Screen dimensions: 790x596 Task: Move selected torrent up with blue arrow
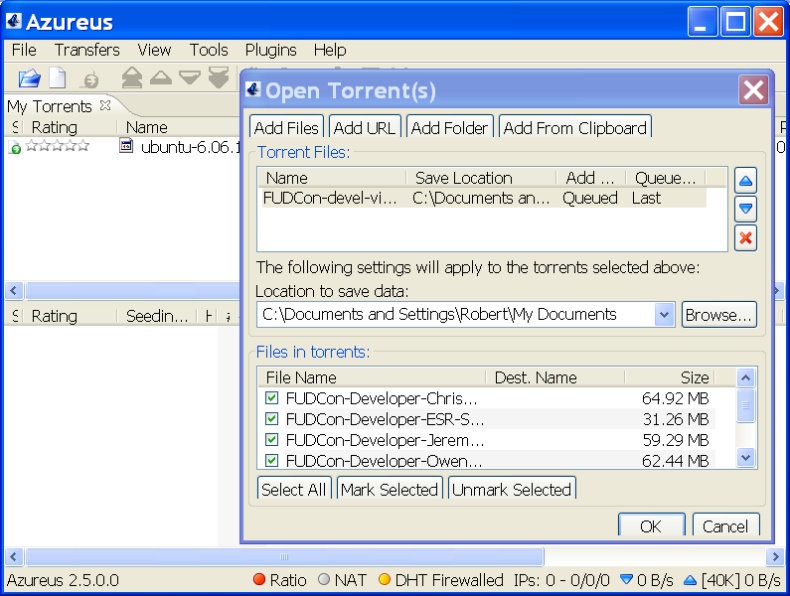745,181
